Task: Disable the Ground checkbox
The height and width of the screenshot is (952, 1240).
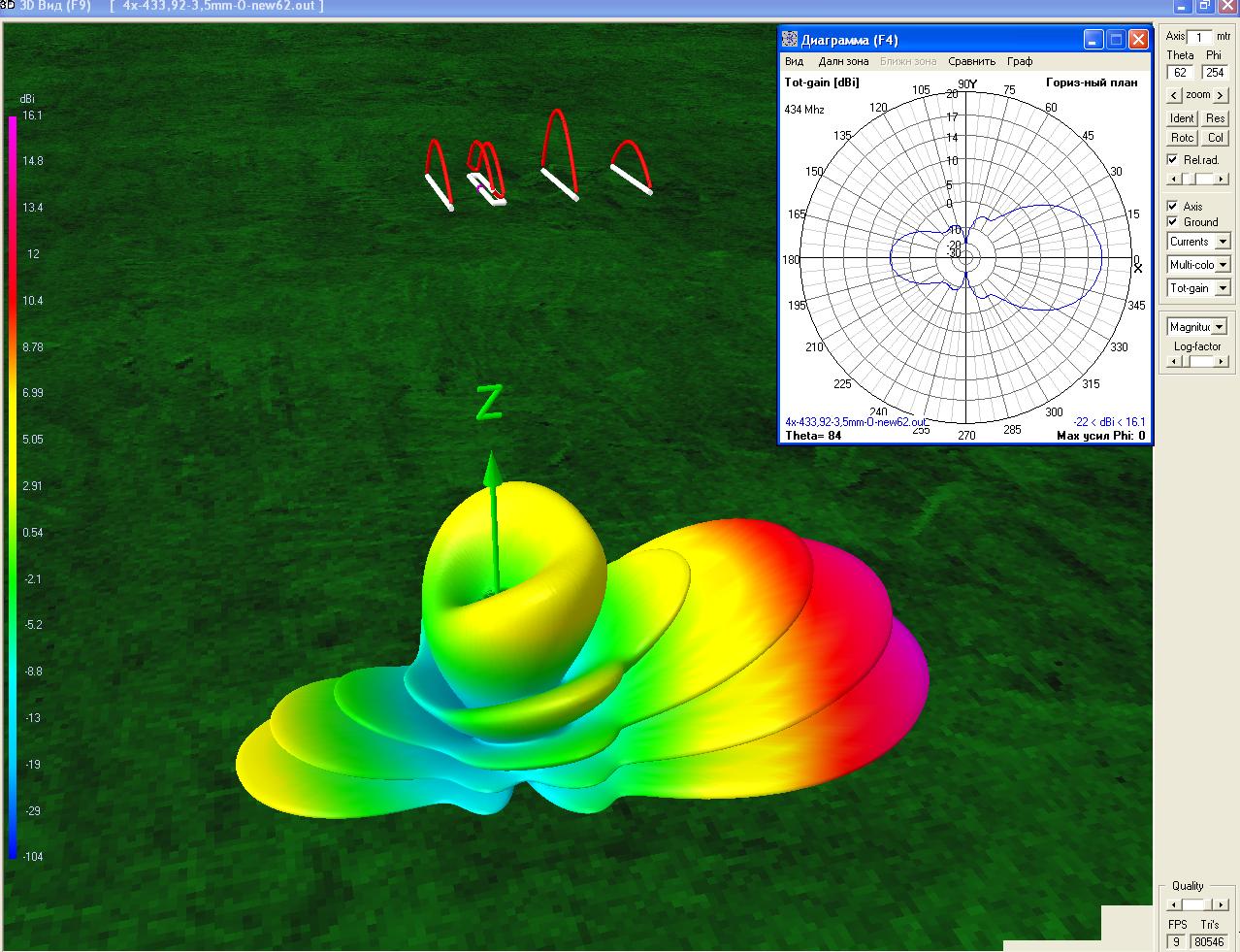Action: tap(1173, 222)
